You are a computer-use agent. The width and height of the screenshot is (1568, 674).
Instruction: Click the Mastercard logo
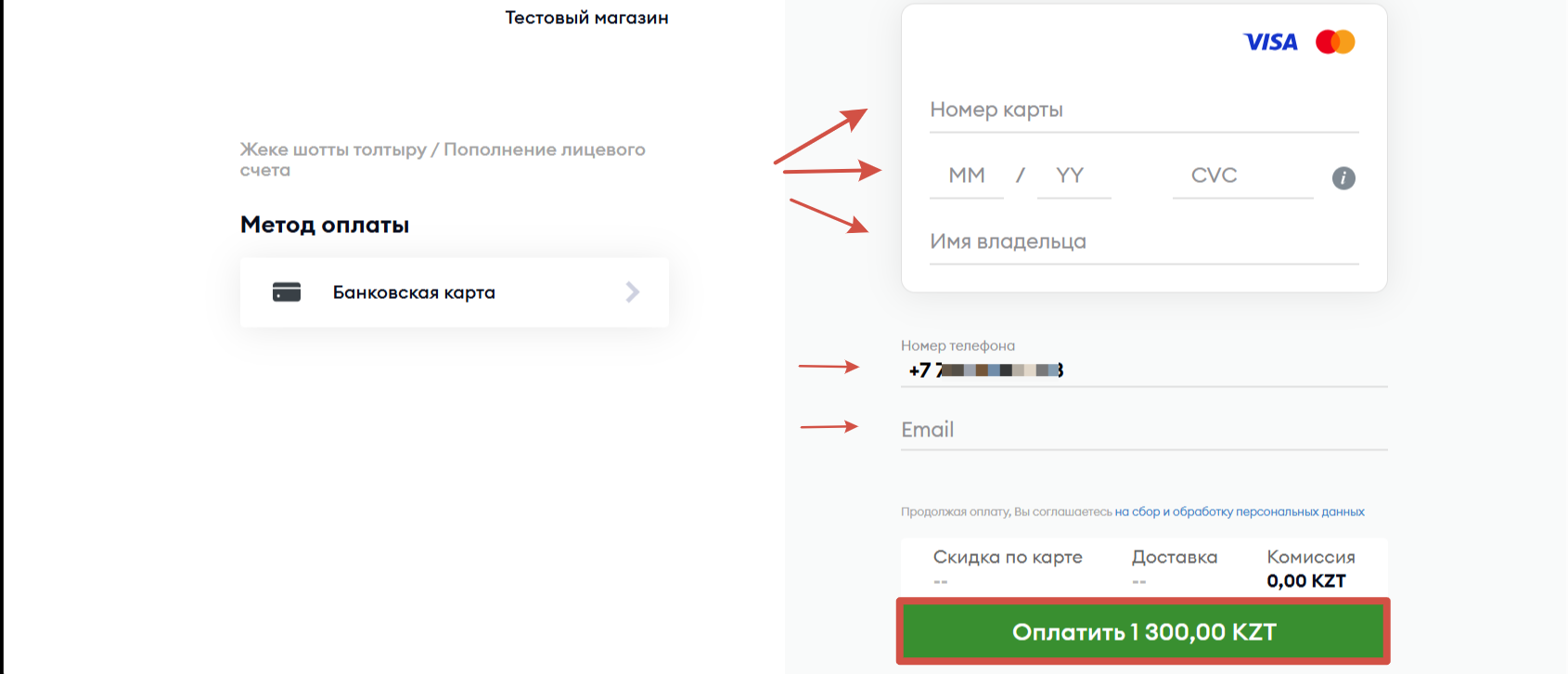[1335, 42]
